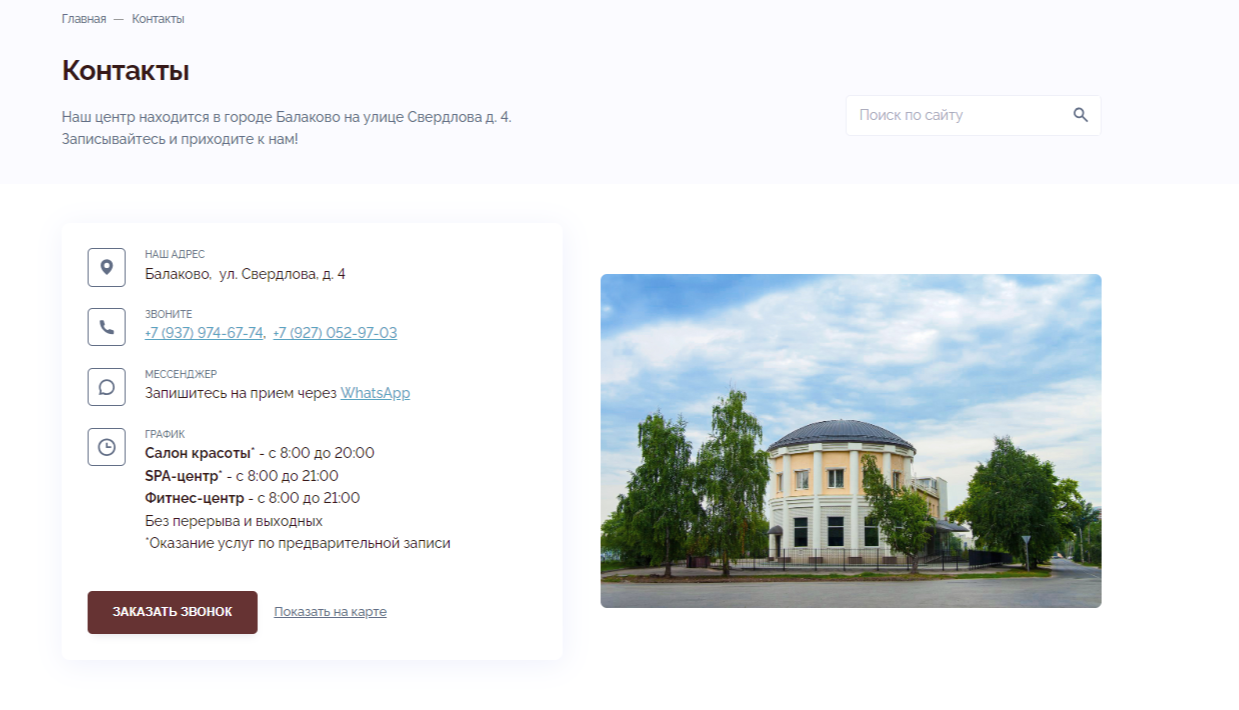Viewport: 1239px width, 710px height.
Task: Click the location pin icon beside the address
Action: point(107,267)
